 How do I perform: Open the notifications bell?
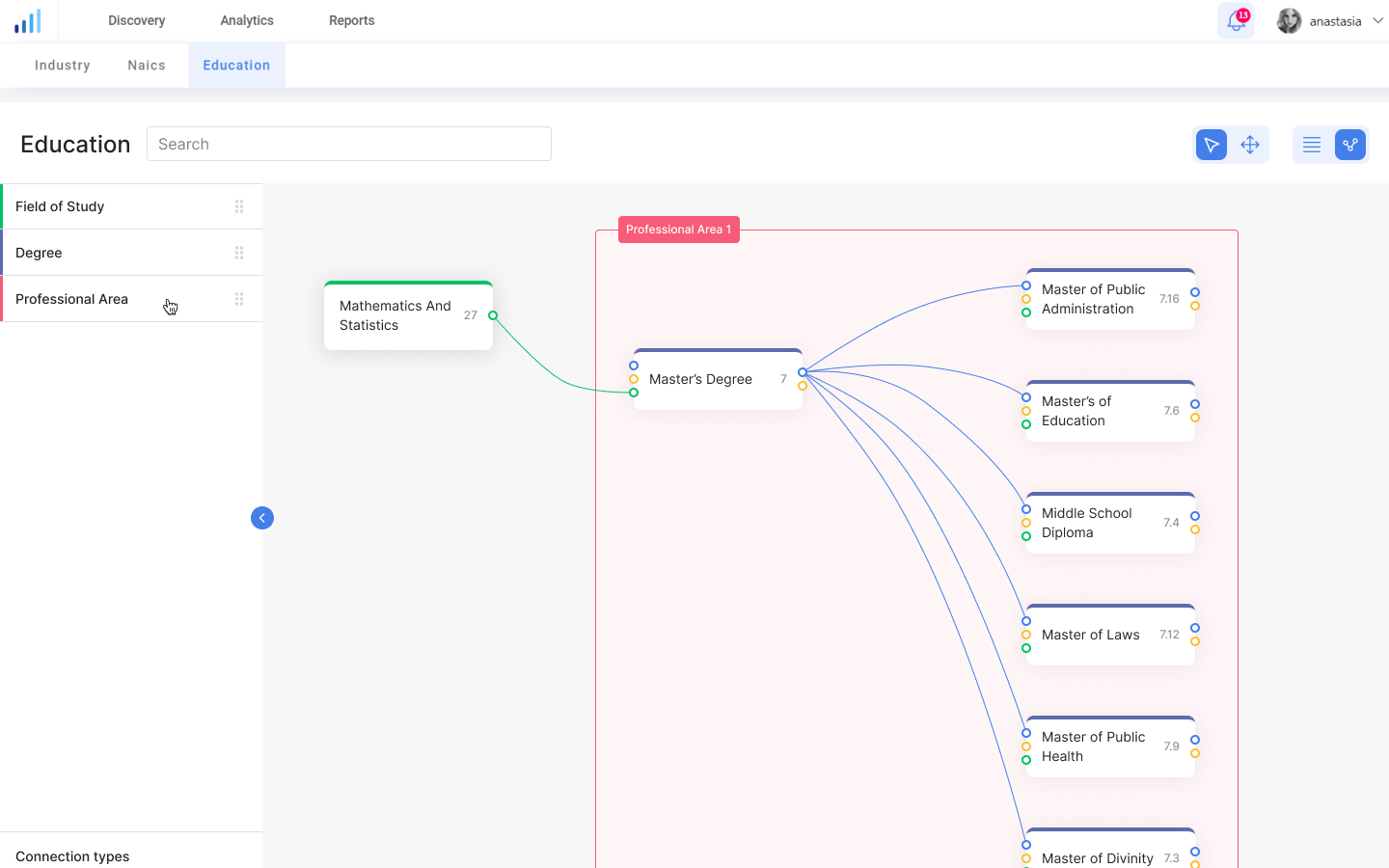coord(1236,21)
